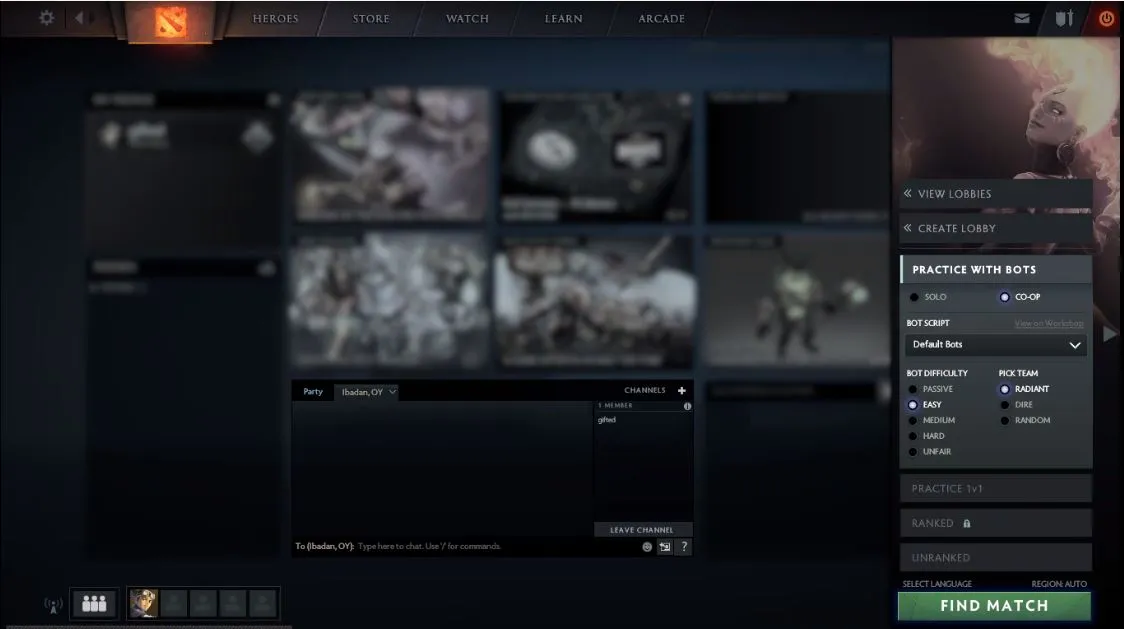Collapse the PRACTICE WITH BOTS section
This screenshot has width=1124, height=629.
pos(996,270)
